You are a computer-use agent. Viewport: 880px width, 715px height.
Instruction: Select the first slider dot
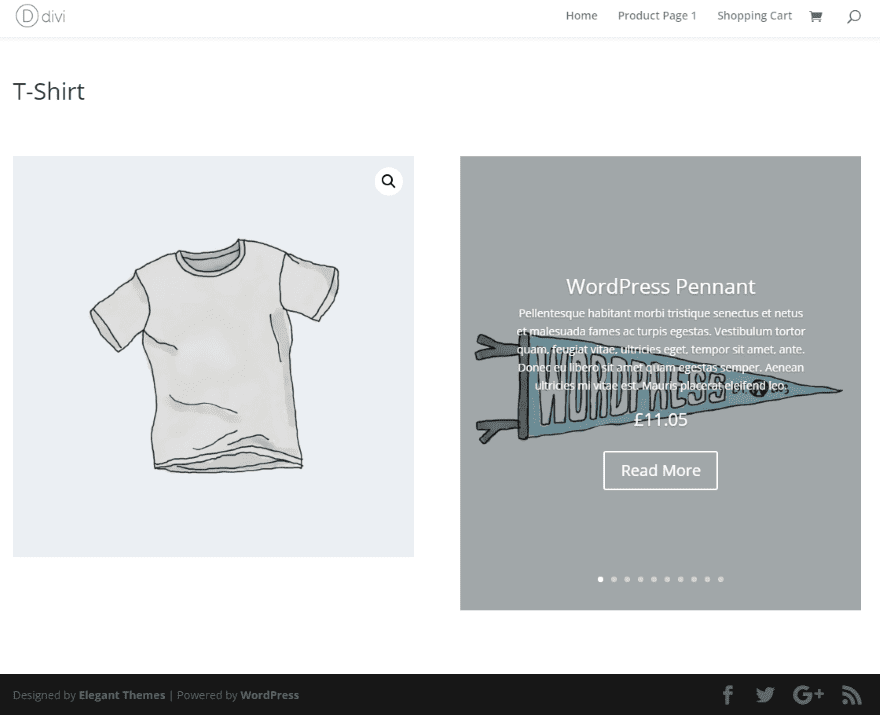coord(601,579)
